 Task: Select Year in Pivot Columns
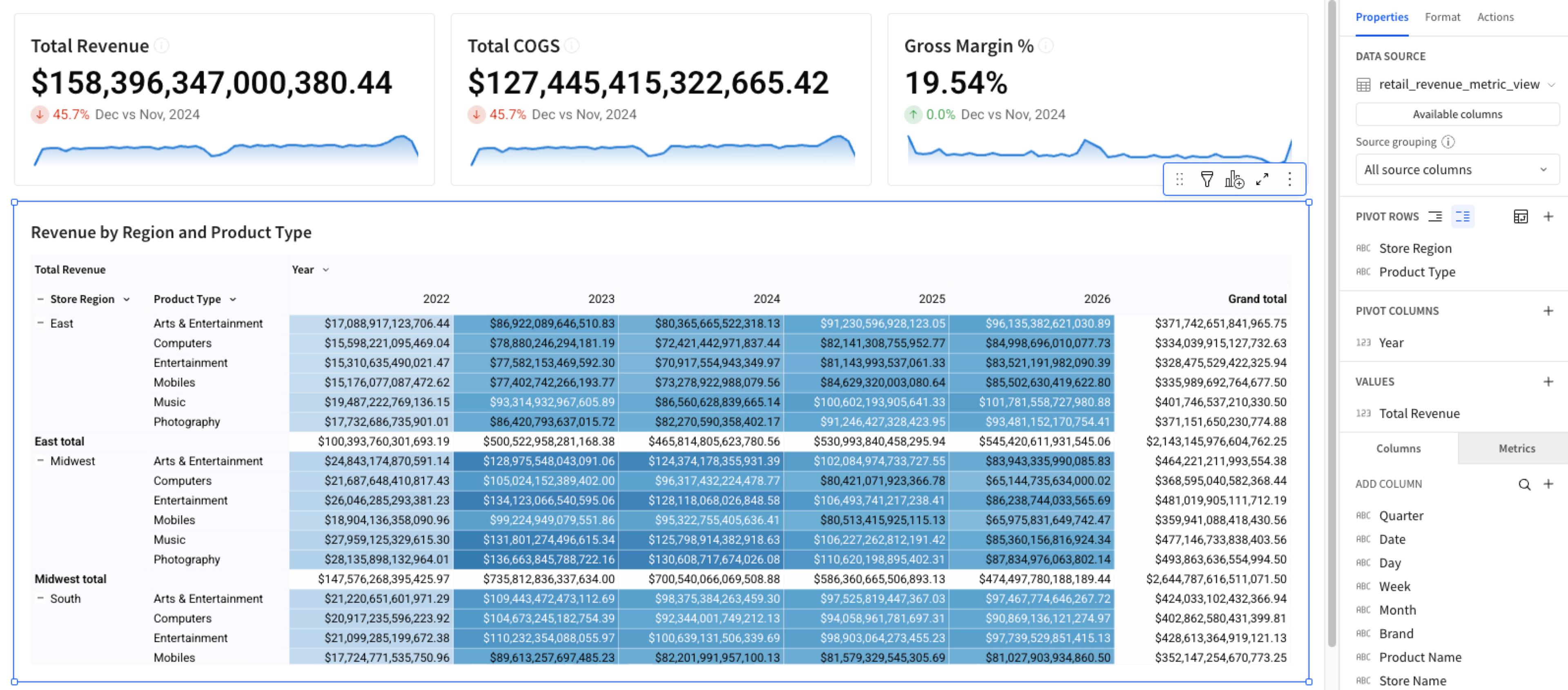click(x=1391, y=343)
